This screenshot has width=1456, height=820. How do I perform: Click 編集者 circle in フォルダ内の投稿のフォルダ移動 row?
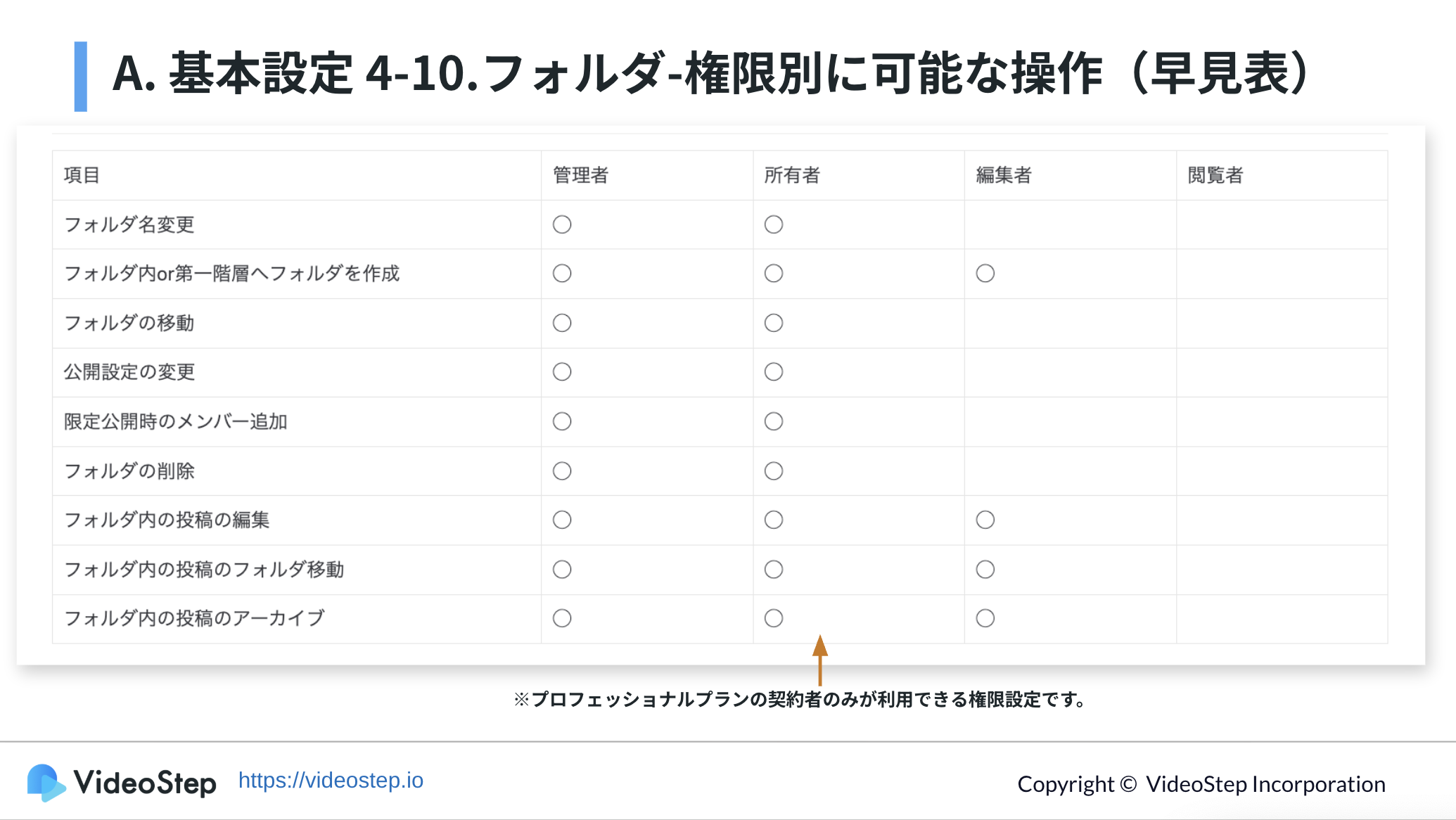(985, 569)
